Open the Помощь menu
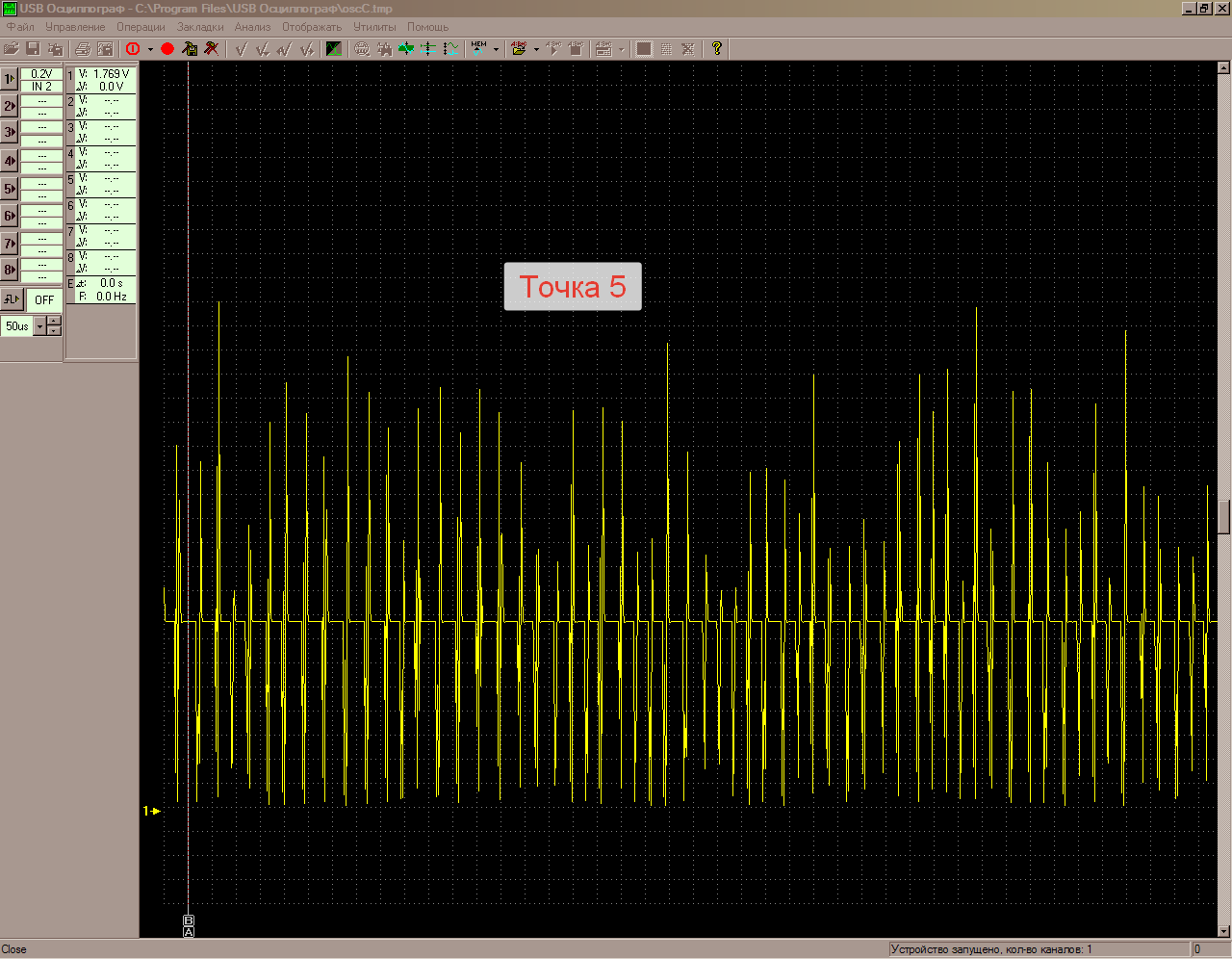The height and width of the screenshot is (959, 1232). [x=427, y=27]
